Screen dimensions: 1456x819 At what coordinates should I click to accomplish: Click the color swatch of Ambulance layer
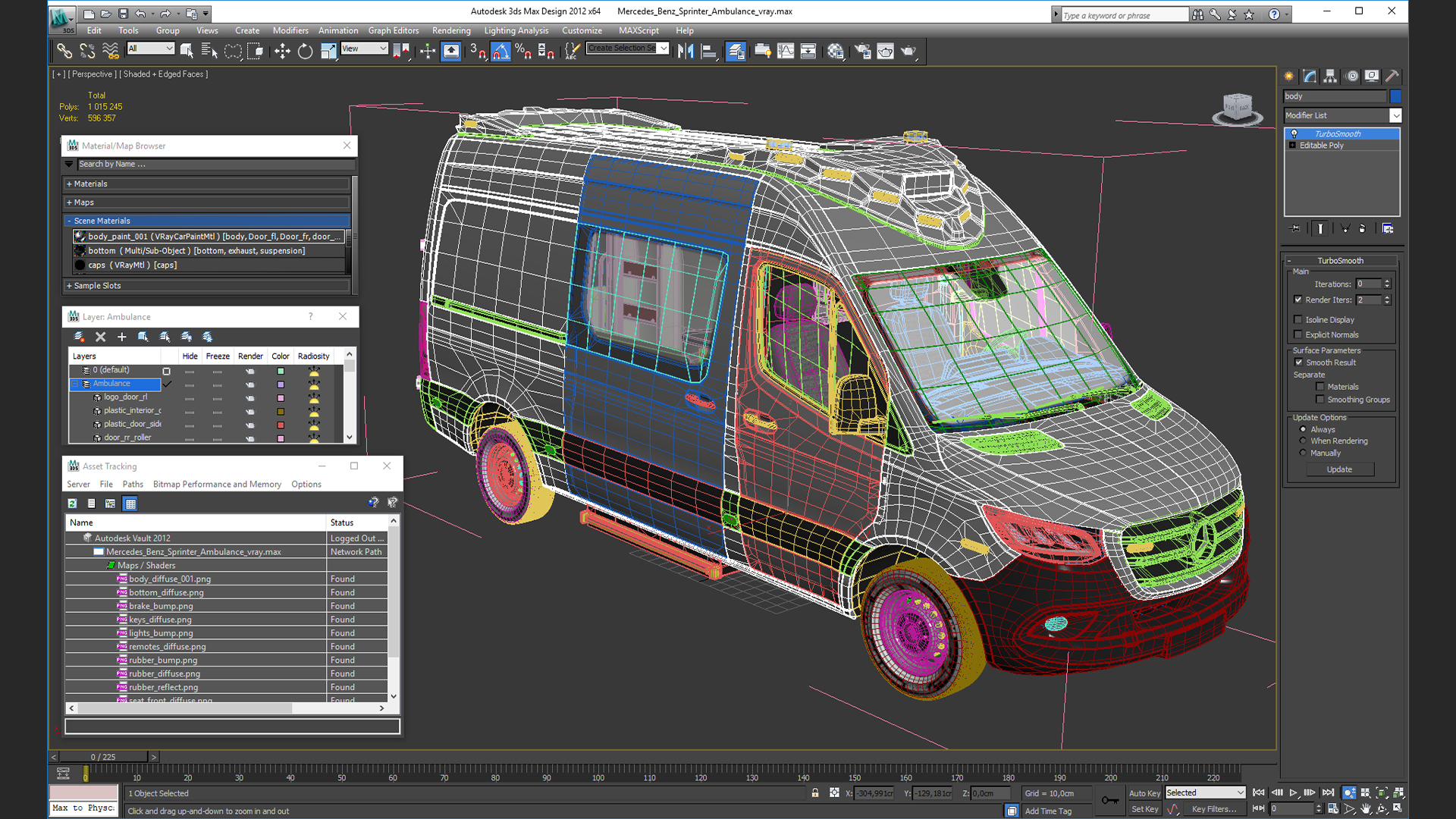coord(281,384)
